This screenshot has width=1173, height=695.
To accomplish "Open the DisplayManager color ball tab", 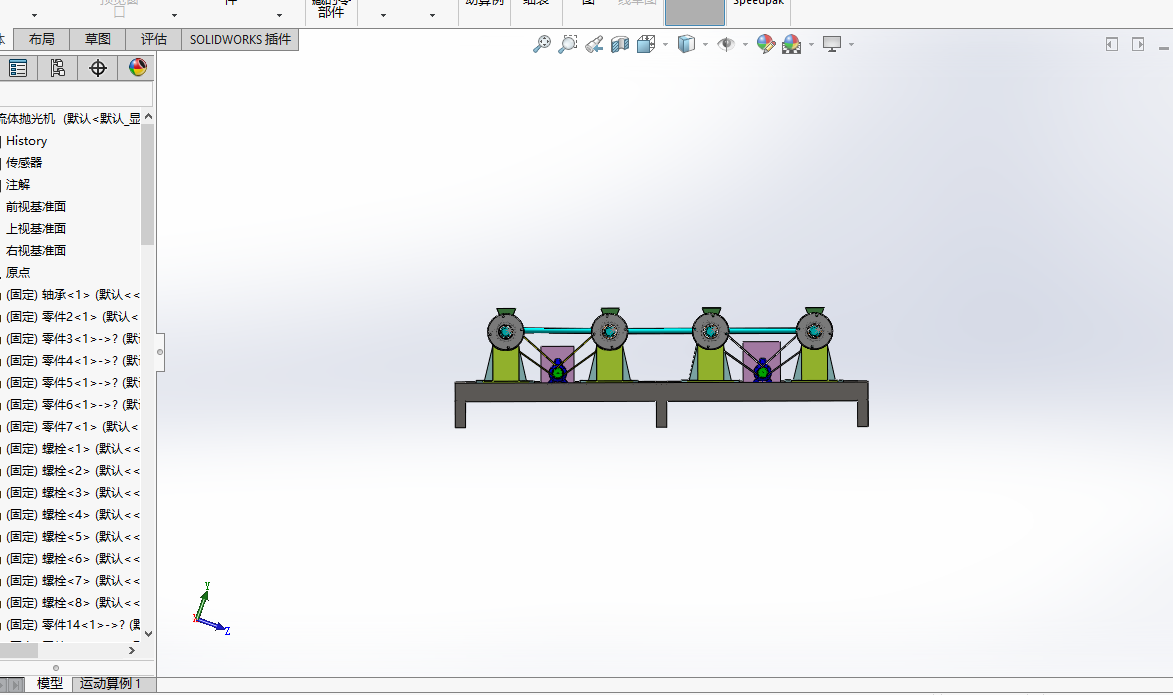I will pyautogui.click(x=138, y=68).
